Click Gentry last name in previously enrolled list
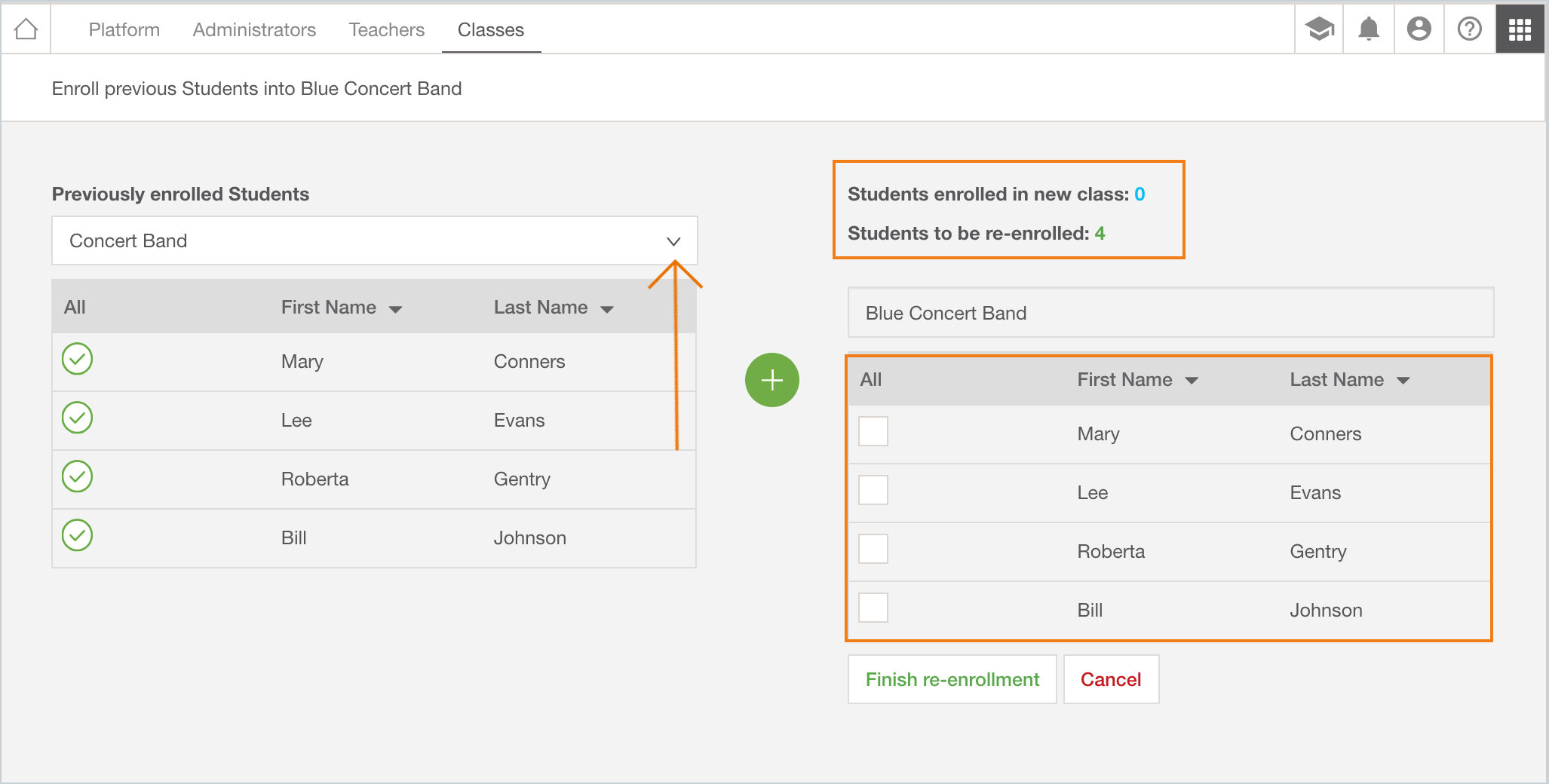1549x784 pixels. coord(522,479)
